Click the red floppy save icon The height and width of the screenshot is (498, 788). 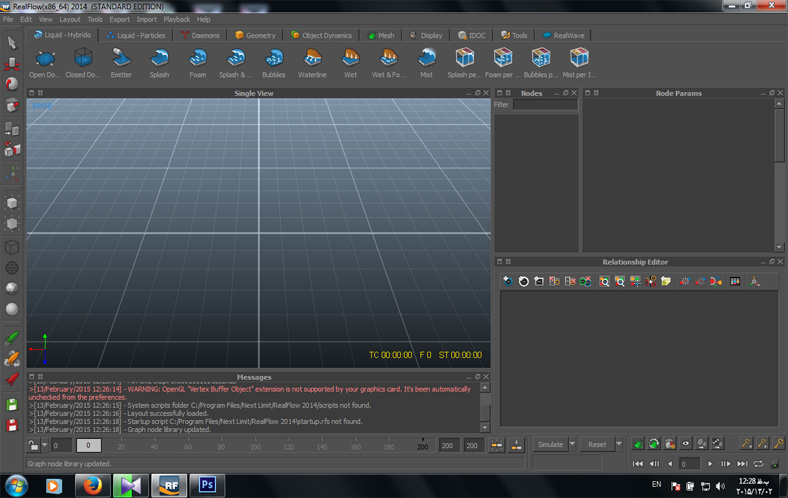12,426
